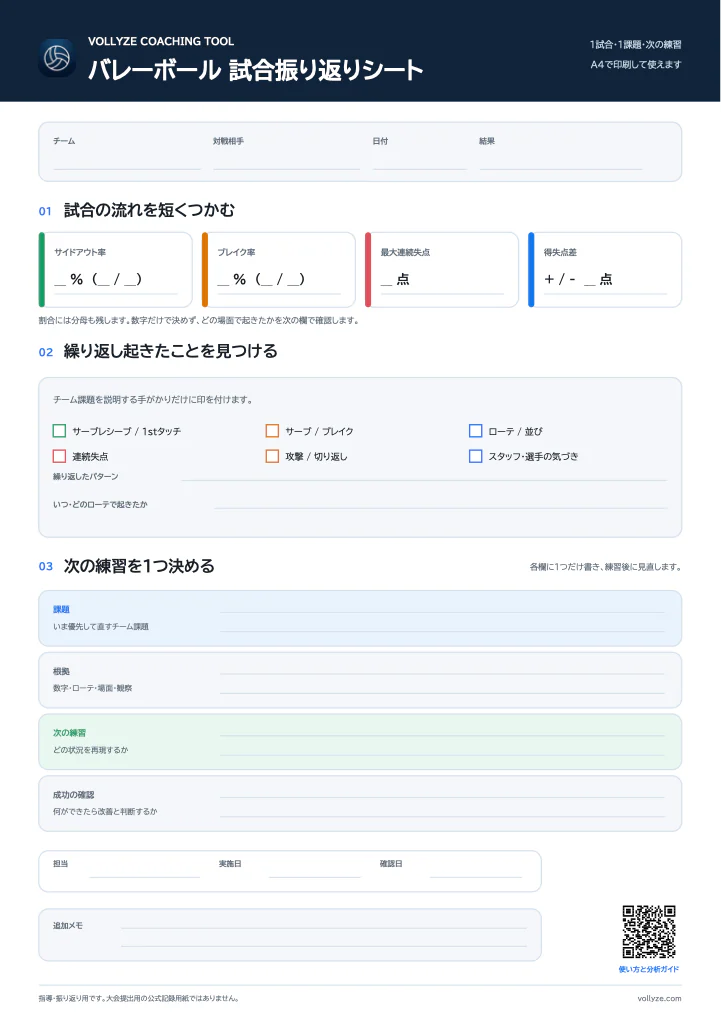Click the チーム name input line

(127, 161)
